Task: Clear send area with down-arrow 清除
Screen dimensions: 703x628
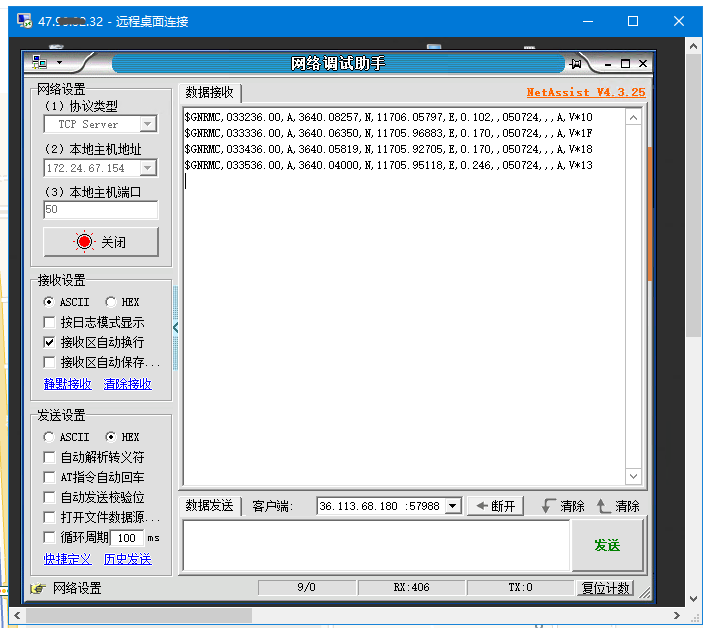Action: (562, 506)
